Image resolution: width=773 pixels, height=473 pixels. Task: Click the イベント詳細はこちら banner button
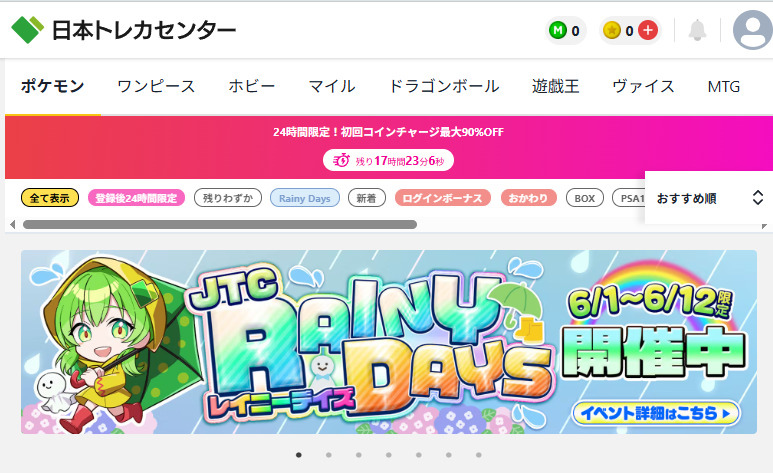[x=656, y=413]
